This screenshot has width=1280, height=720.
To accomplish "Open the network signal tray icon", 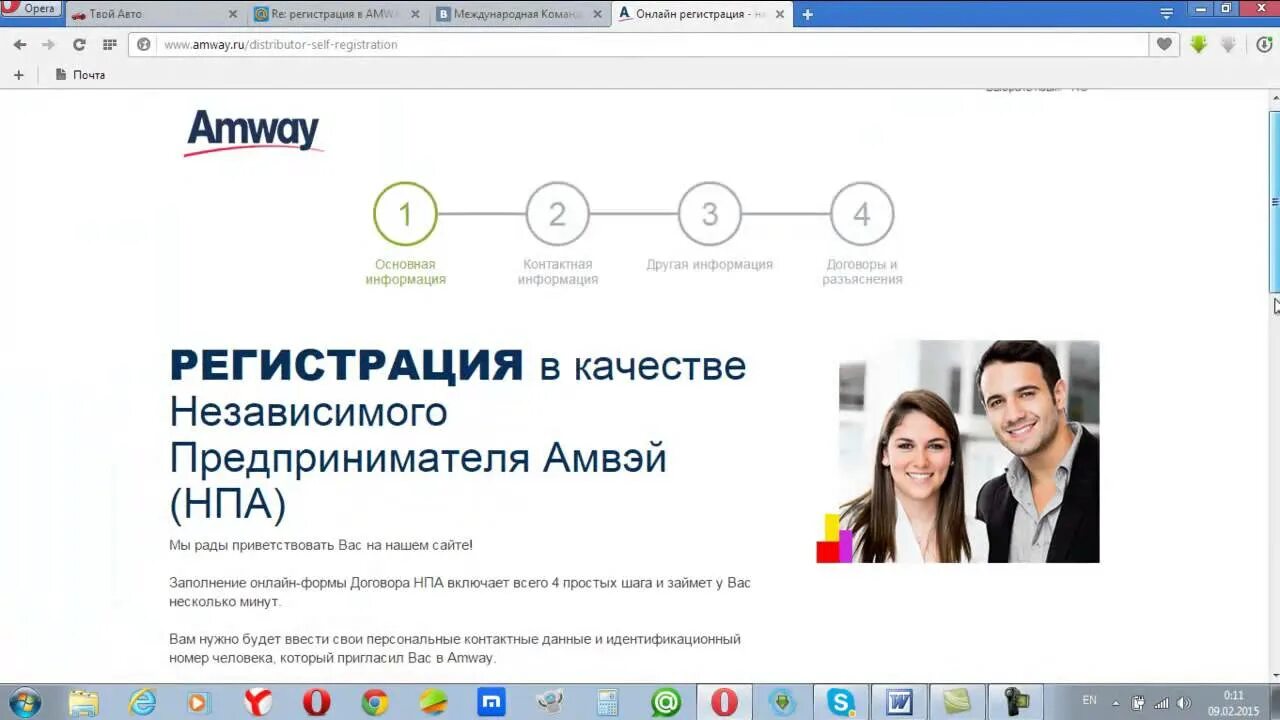I will [x=1161, y=702].
